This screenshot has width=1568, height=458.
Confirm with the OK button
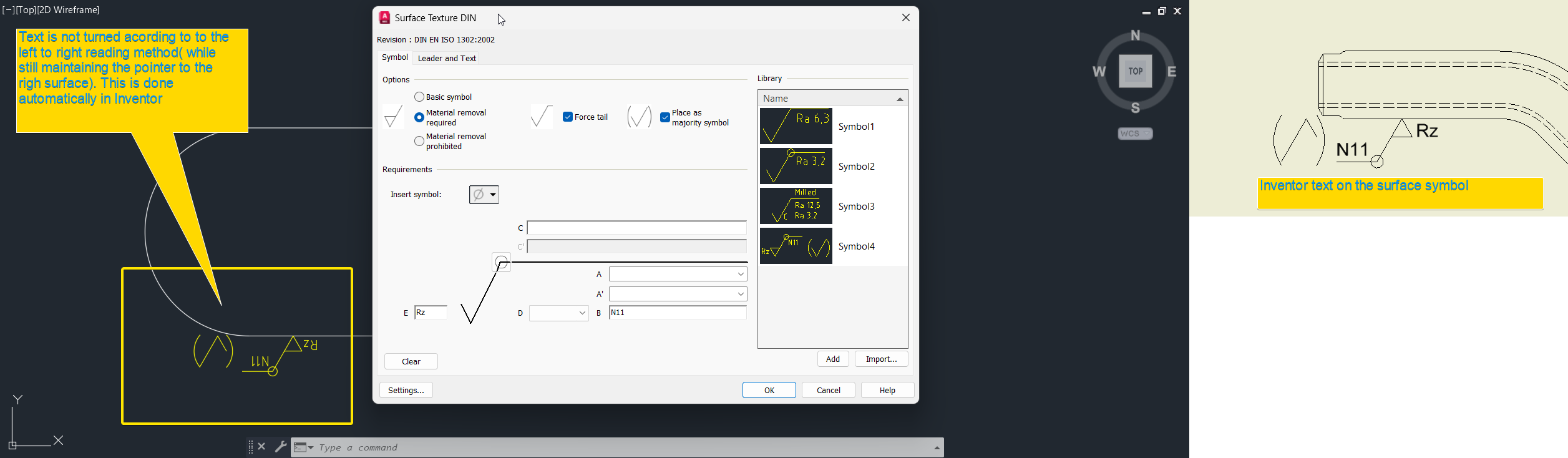(769, 390)
